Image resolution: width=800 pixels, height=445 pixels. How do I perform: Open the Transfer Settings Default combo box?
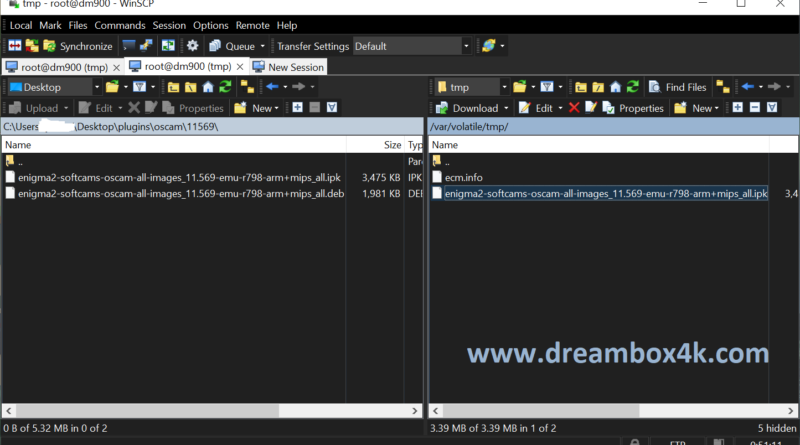(412, 46)
